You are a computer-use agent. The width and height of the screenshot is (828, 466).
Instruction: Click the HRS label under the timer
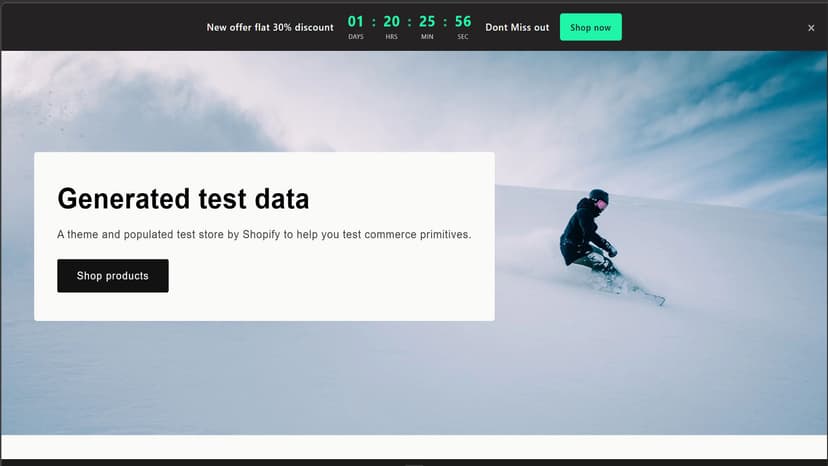[391, 37]
